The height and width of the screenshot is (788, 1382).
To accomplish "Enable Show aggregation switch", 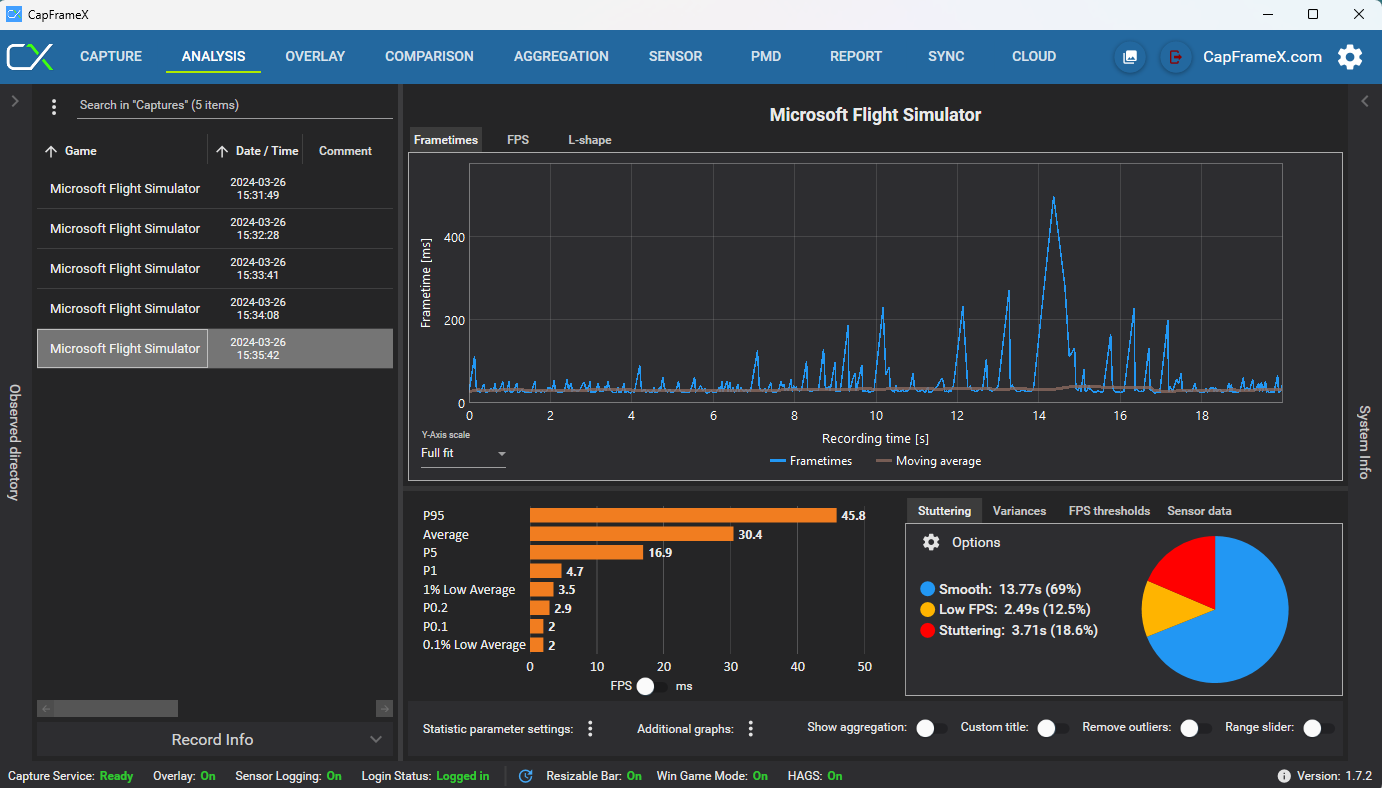I will (x=931, y=728).
